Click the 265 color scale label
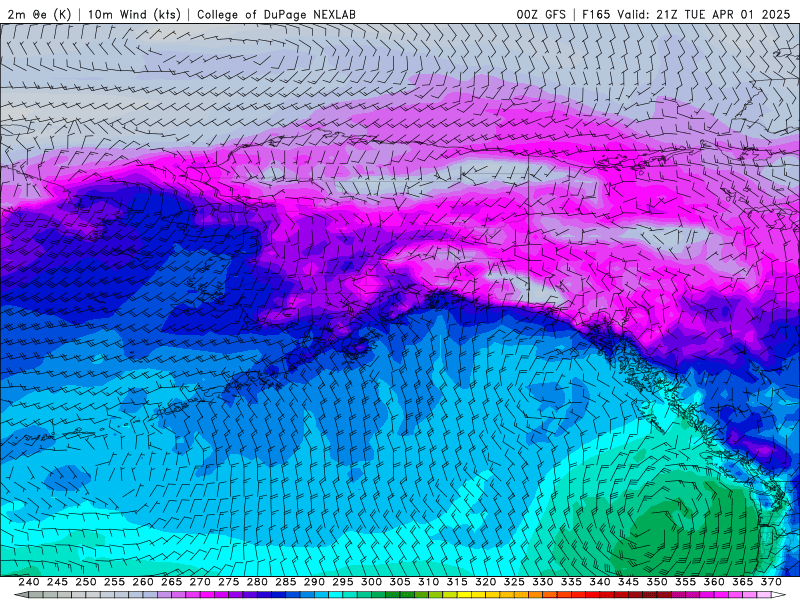Image resolution: width=800 pixels, height=600 pixels. [x=171, y=582]
